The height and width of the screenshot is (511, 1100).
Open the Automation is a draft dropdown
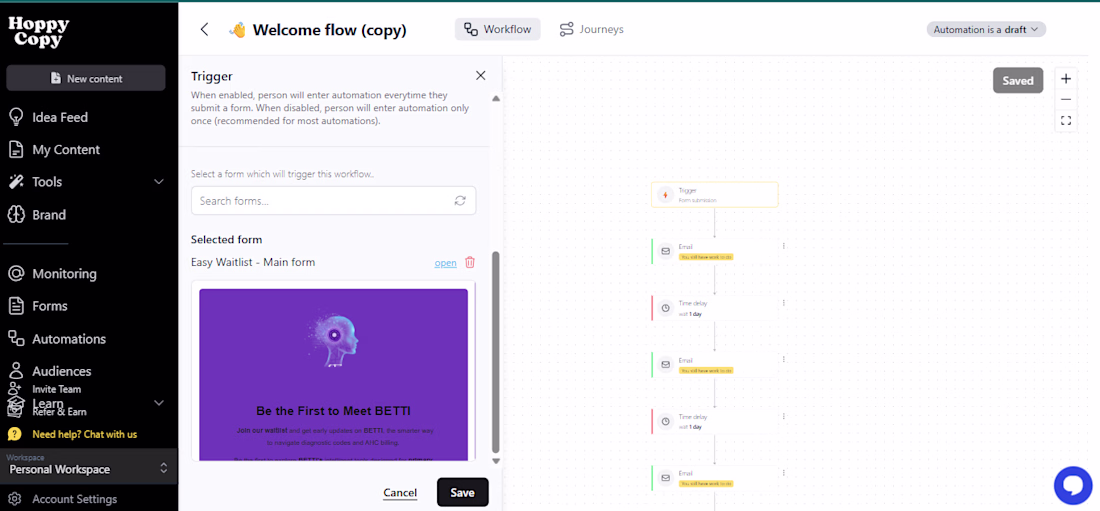point(986,29)
